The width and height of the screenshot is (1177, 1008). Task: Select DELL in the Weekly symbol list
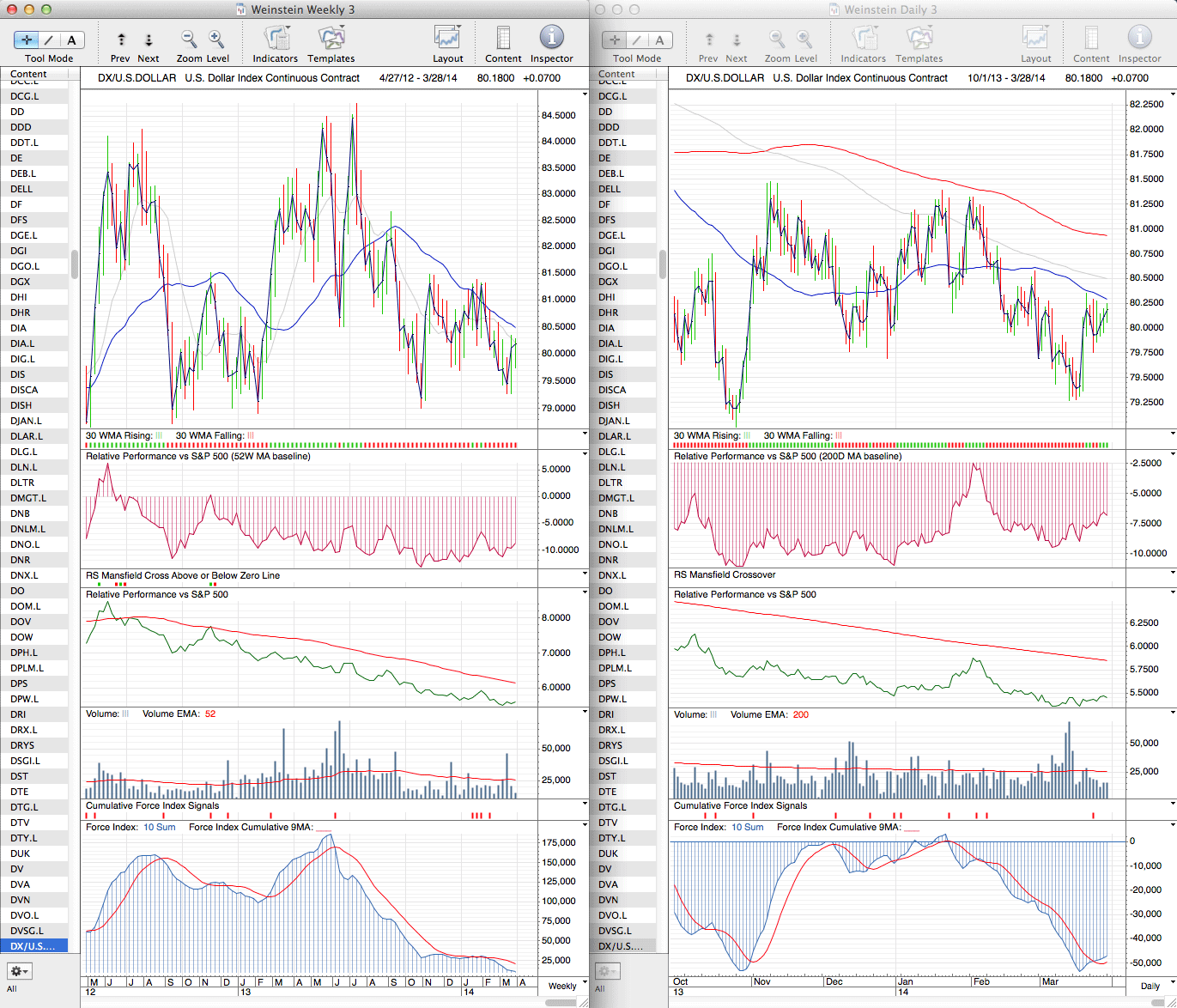click(x=21, y=189)
